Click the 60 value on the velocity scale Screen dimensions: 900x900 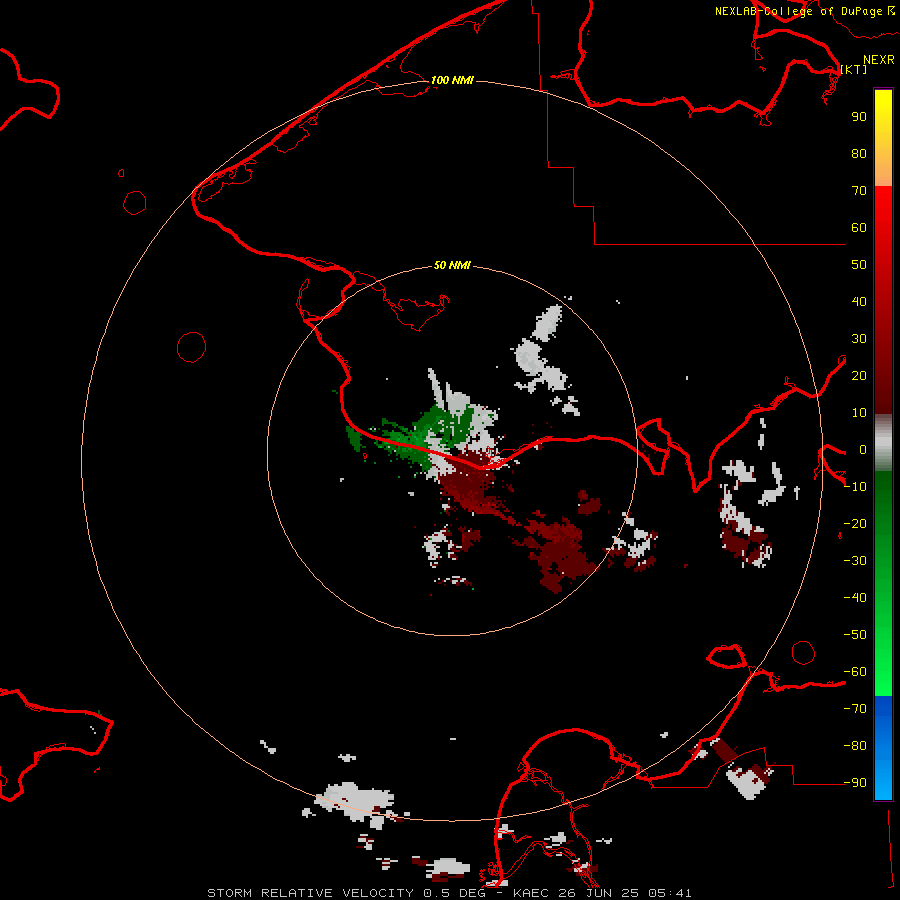point(859,227)
